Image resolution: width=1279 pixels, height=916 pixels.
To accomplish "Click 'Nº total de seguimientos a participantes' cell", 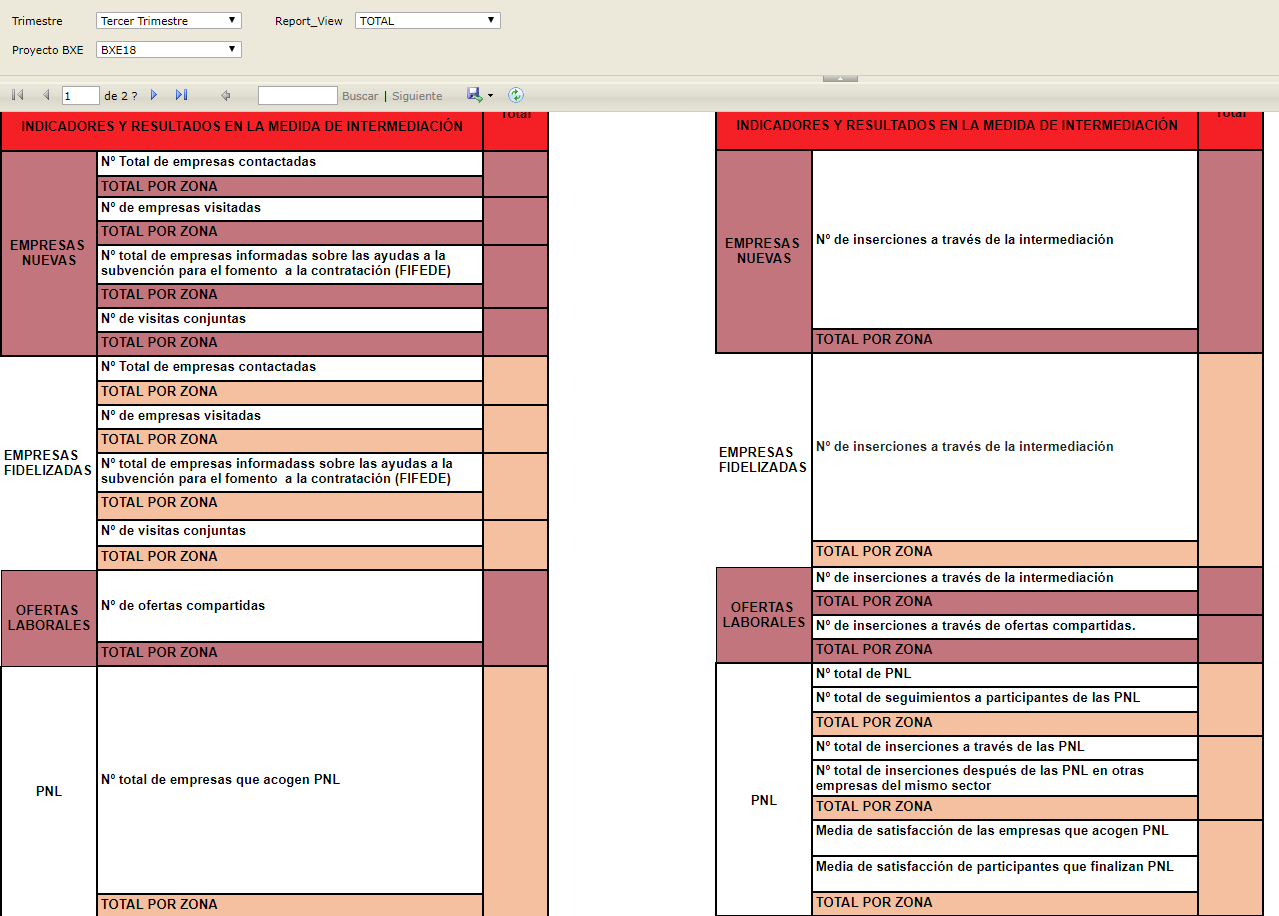I will 1005,699.
